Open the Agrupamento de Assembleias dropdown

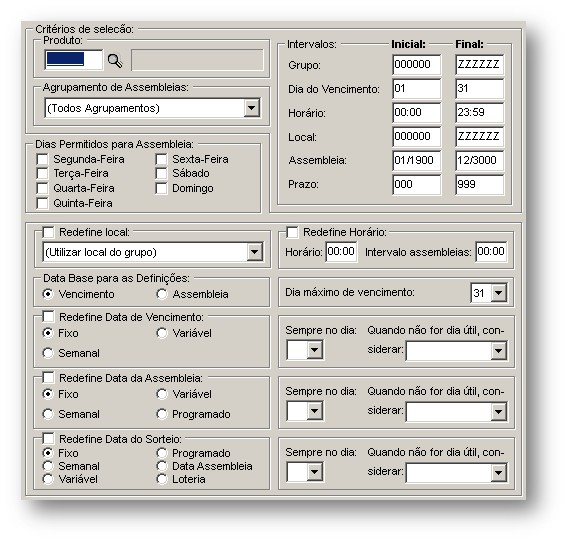[251, 108]
